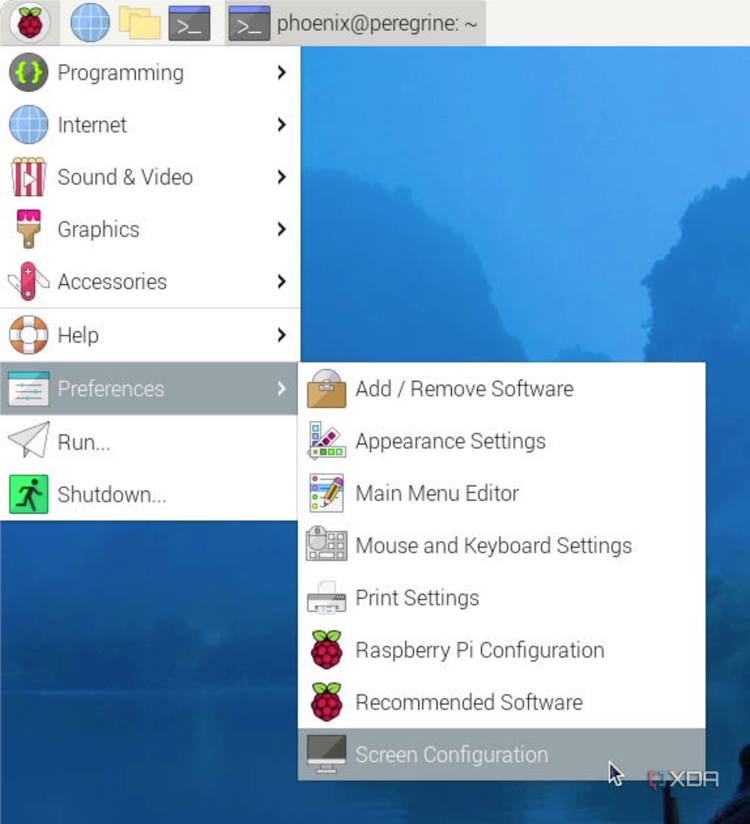Expand the Programming submenu arrow

tap(282, 72)
